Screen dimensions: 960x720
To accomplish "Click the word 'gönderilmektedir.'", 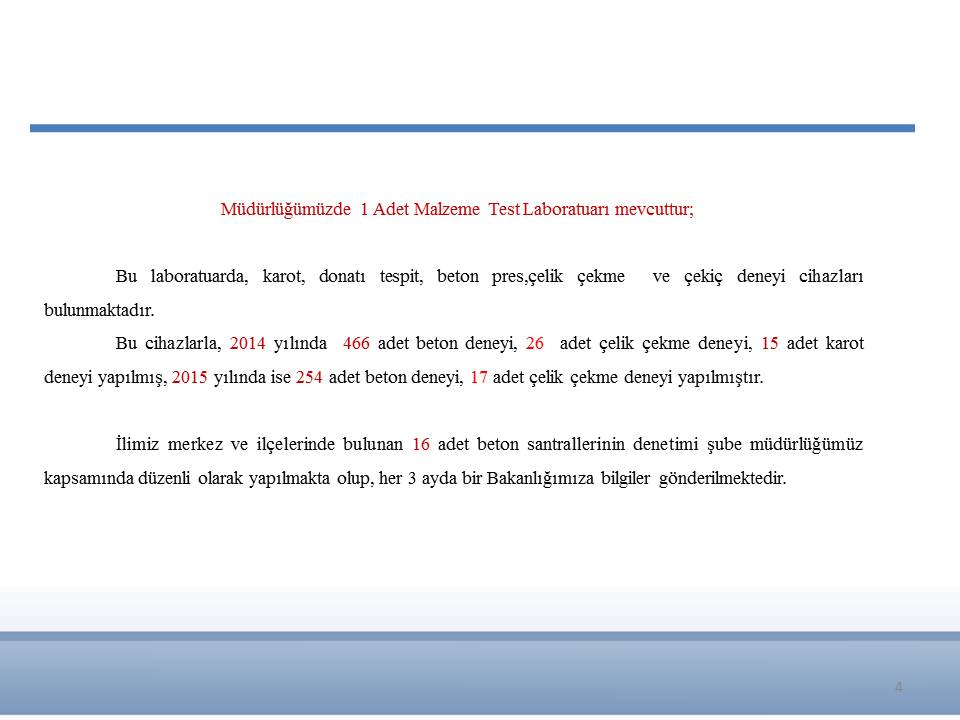I will (x=722, y=478).
